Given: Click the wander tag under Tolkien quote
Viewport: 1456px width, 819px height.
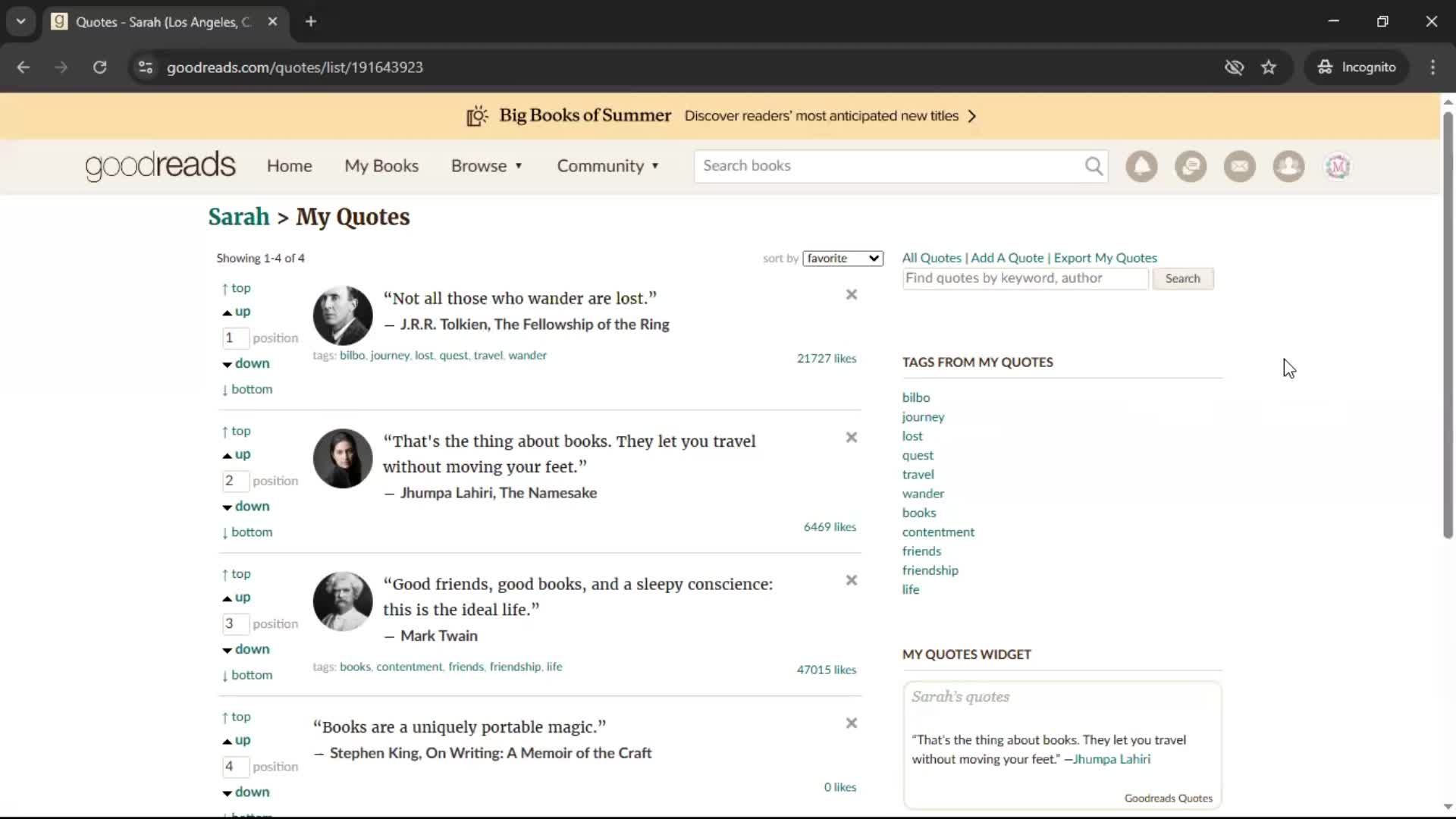Looking at the screenshot, I should tap(527, 355).
